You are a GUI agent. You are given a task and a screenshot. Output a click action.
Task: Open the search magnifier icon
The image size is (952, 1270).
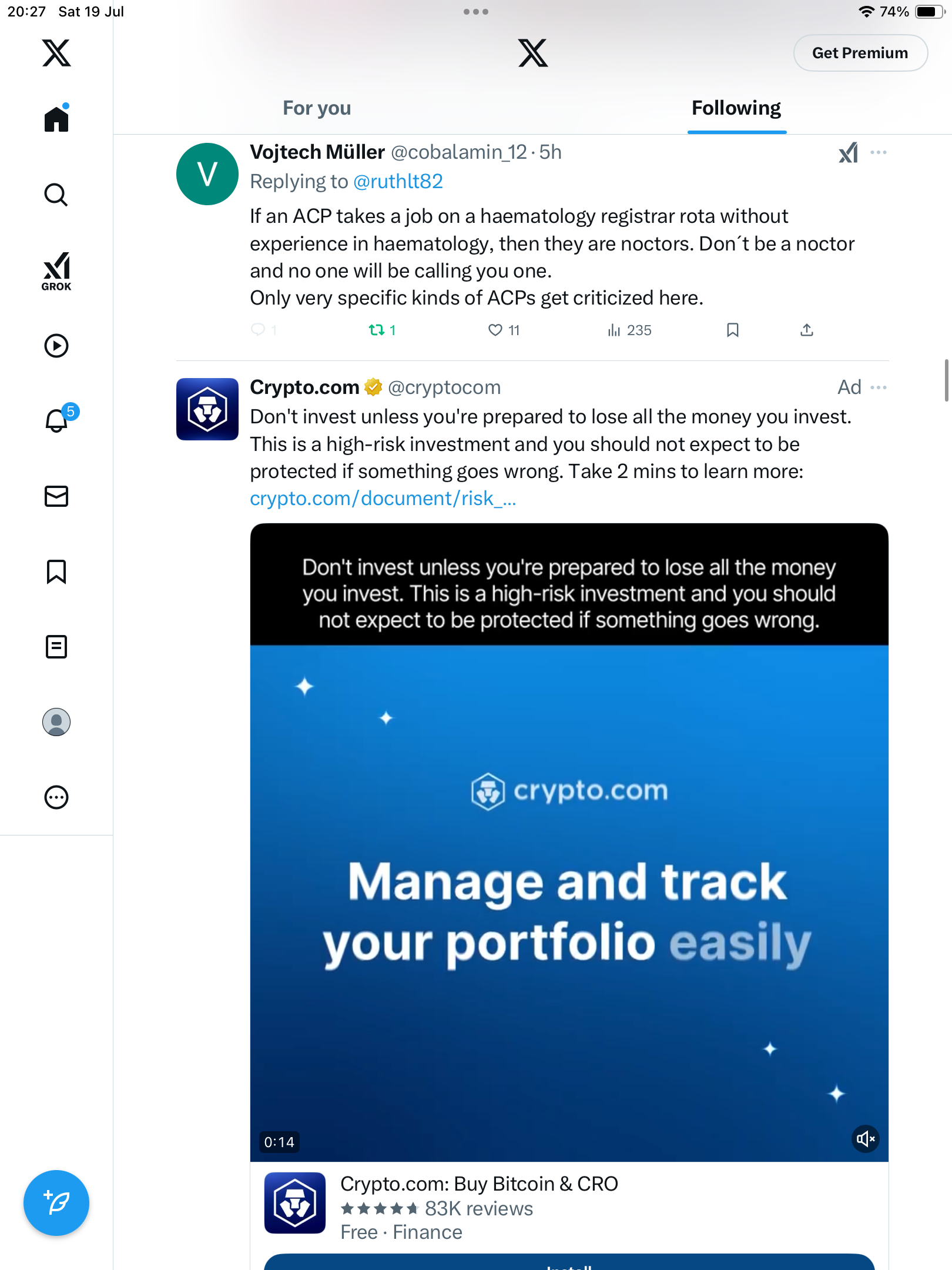[56, 195]
